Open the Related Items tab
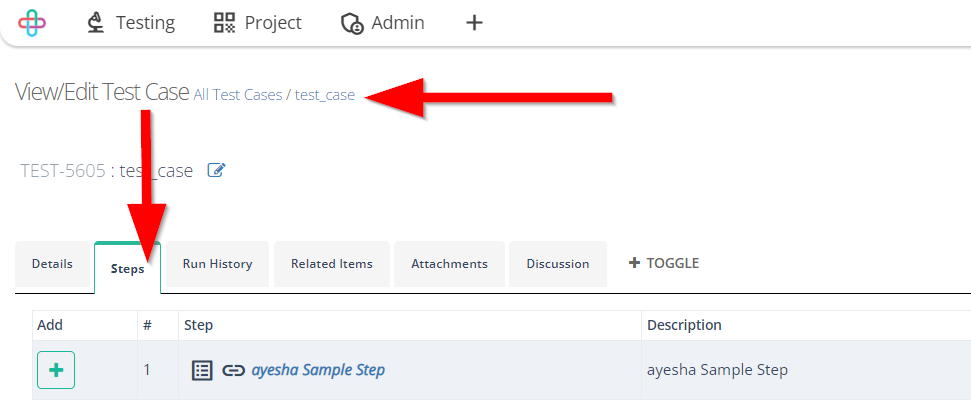The image size is (971, 402). (x=332, y=264)
